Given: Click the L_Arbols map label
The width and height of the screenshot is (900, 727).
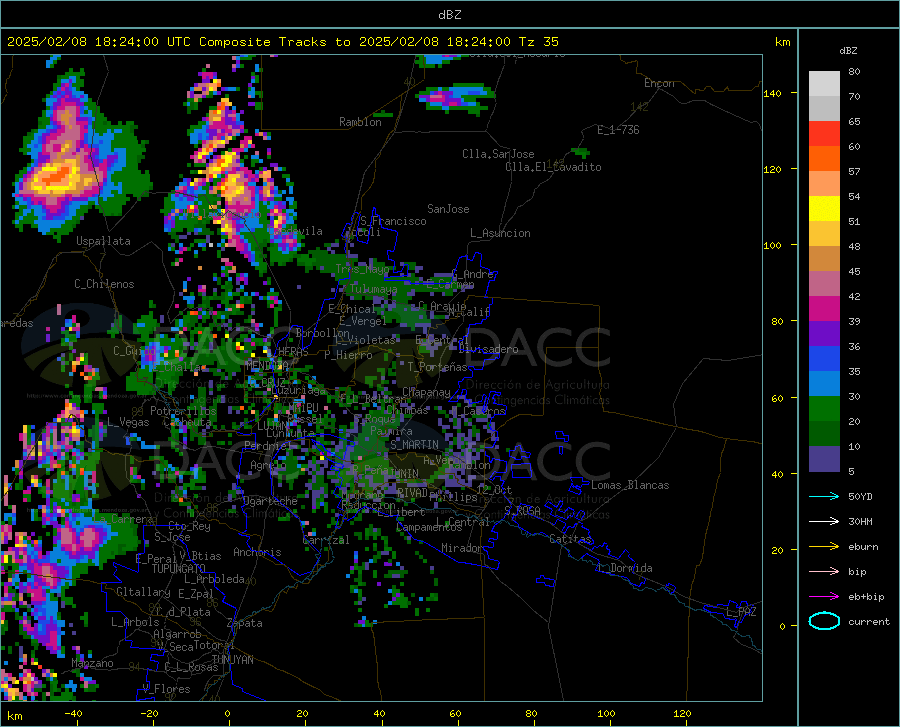Looking at the screenshot, I should point(135,621).
